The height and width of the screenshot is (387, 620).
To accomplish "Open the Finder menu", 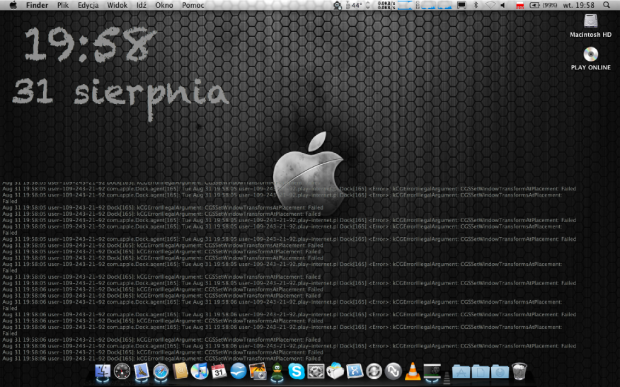I will click(x=37, y=5).
